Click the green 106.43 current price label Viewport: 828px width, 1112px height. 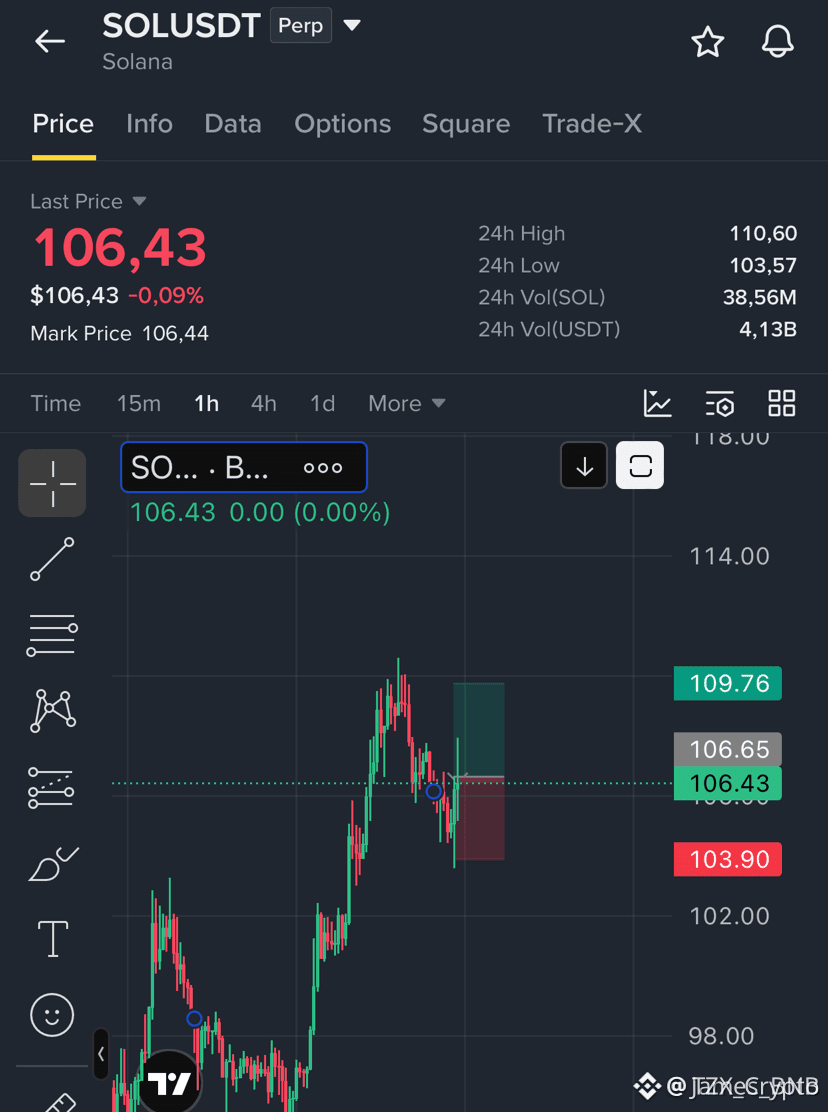tap(728, 784)
